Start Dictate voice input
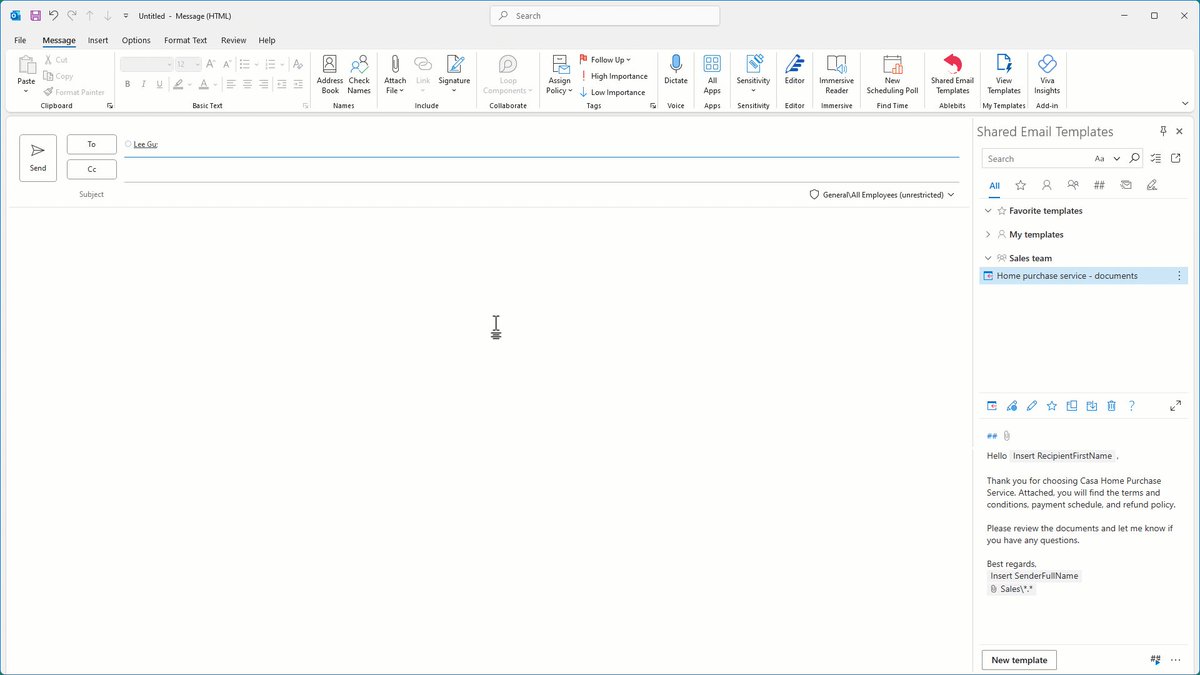1200x675 pixels. (676, 69)
